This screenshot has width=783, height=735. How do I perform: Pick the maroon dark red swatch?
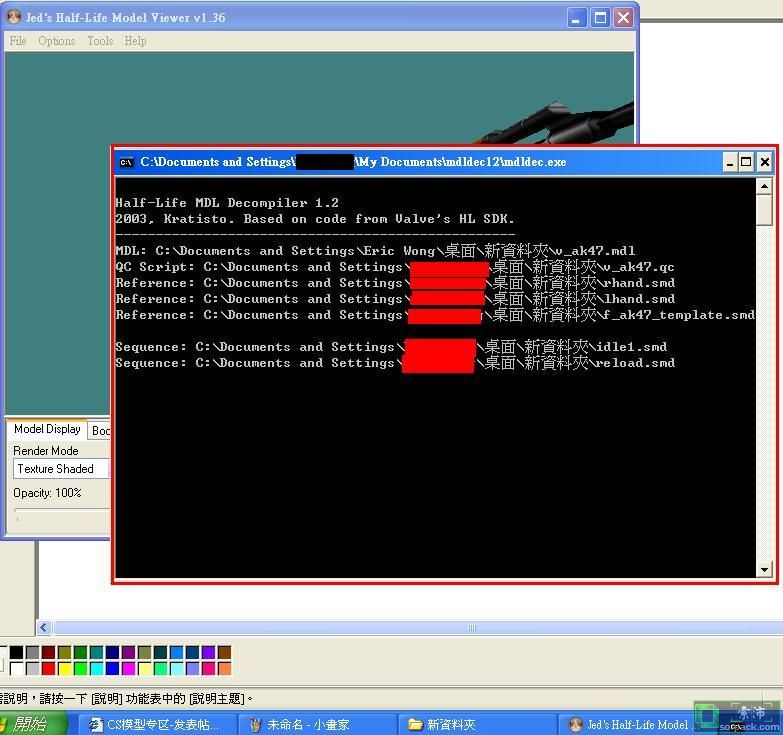pyautogui.click(x=48, y=652)
